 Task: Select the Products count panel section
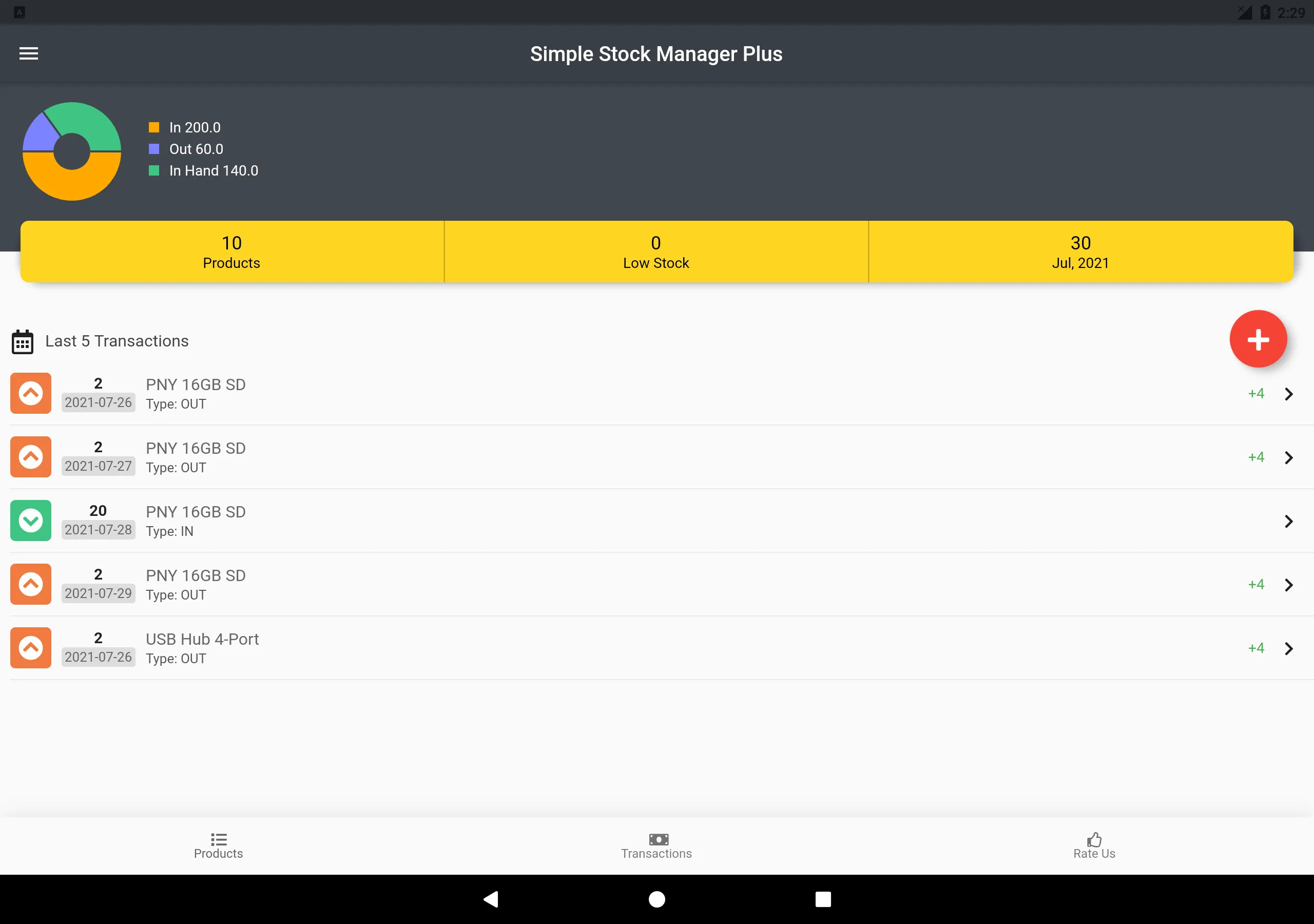click(232, 252)
